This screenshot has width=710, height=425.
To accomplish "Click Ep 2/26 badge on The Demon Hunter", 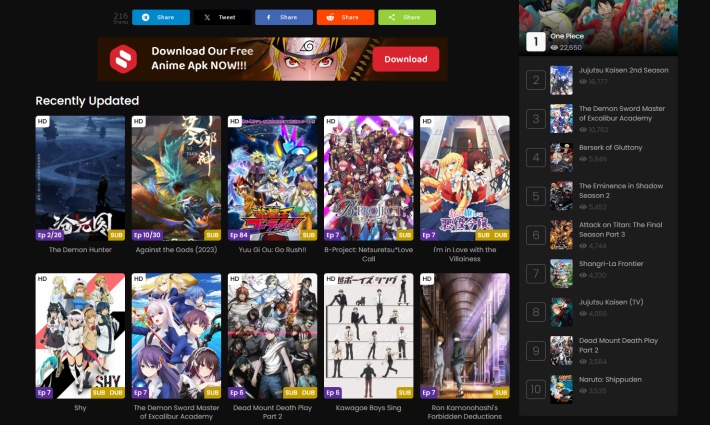I will click(x=50, y=235).
